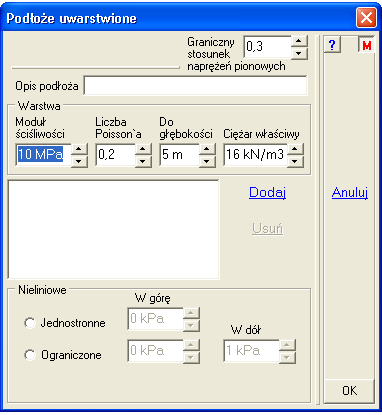Increase Ciężar właściwy with up arrow
382x415 pixels.
point(295,148)
